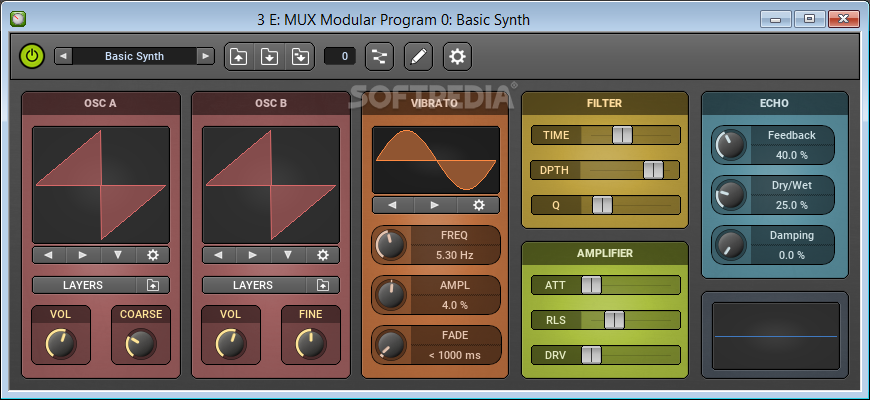Click the Vibrato FREQ knob
This screenshot has width=870, height=400.
point(391,245)
